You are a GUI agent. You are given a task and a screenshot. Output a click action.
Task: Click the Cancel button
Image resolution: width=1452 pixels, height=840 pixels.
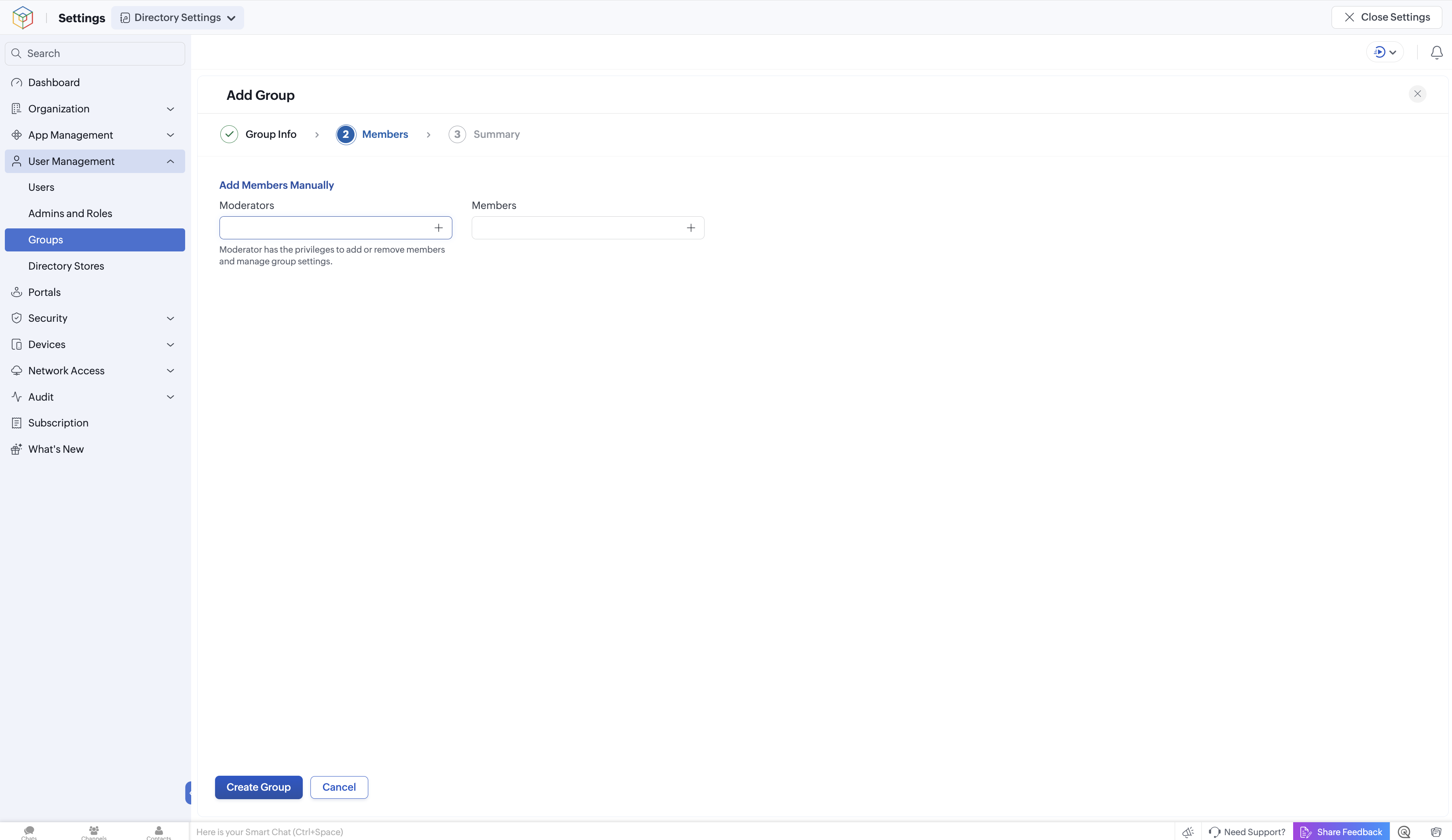tap(339, 787)
